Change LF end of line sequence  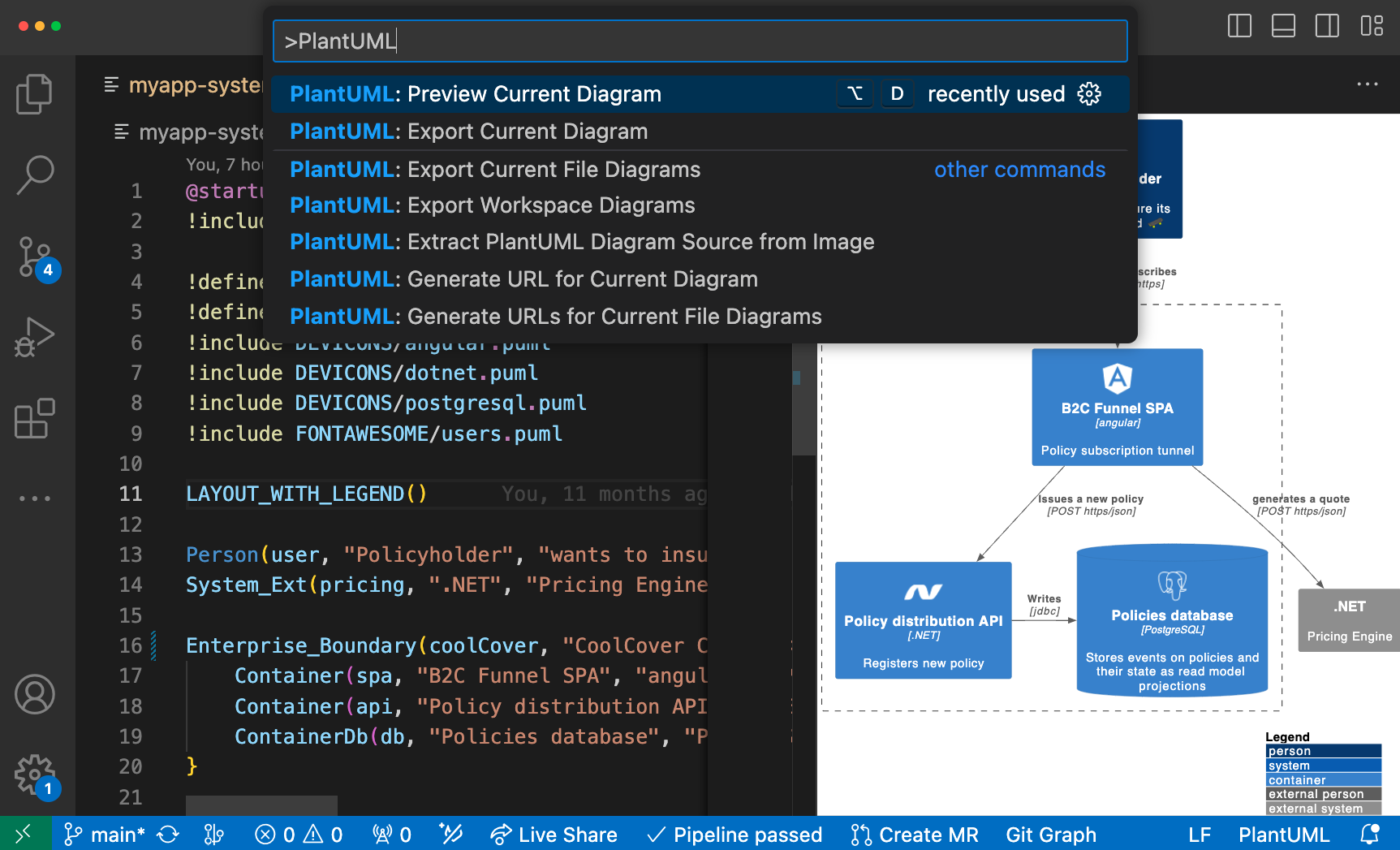pyautogui.click(x=1200, y=835)
